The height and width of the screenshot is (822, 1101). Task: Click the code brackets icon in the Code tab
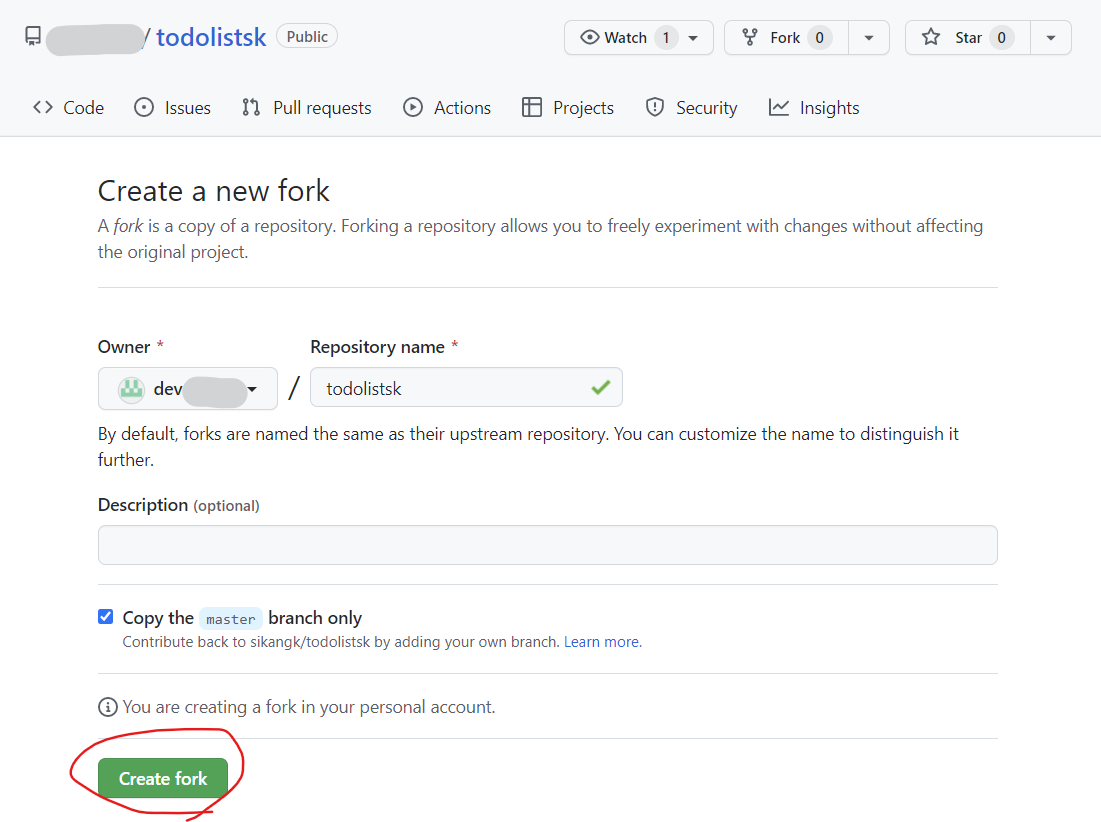[x=43, y=107]
